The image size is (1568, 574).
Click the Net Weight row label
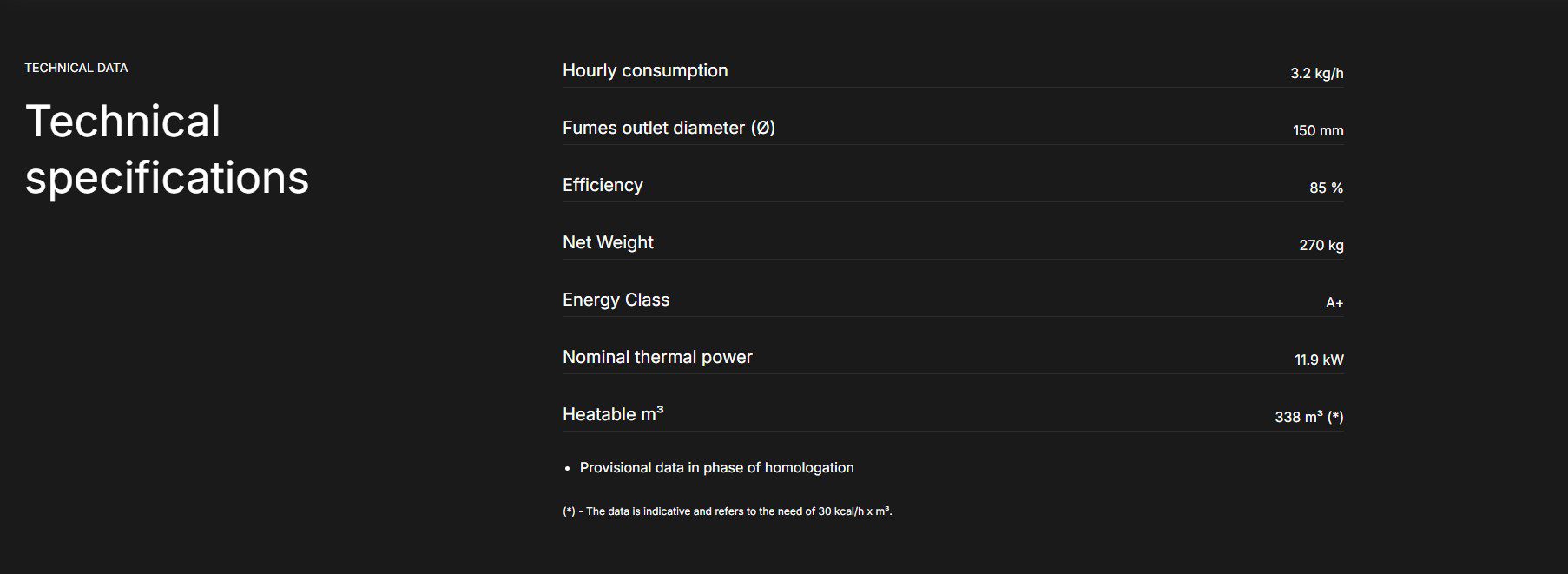pos(608,243)
